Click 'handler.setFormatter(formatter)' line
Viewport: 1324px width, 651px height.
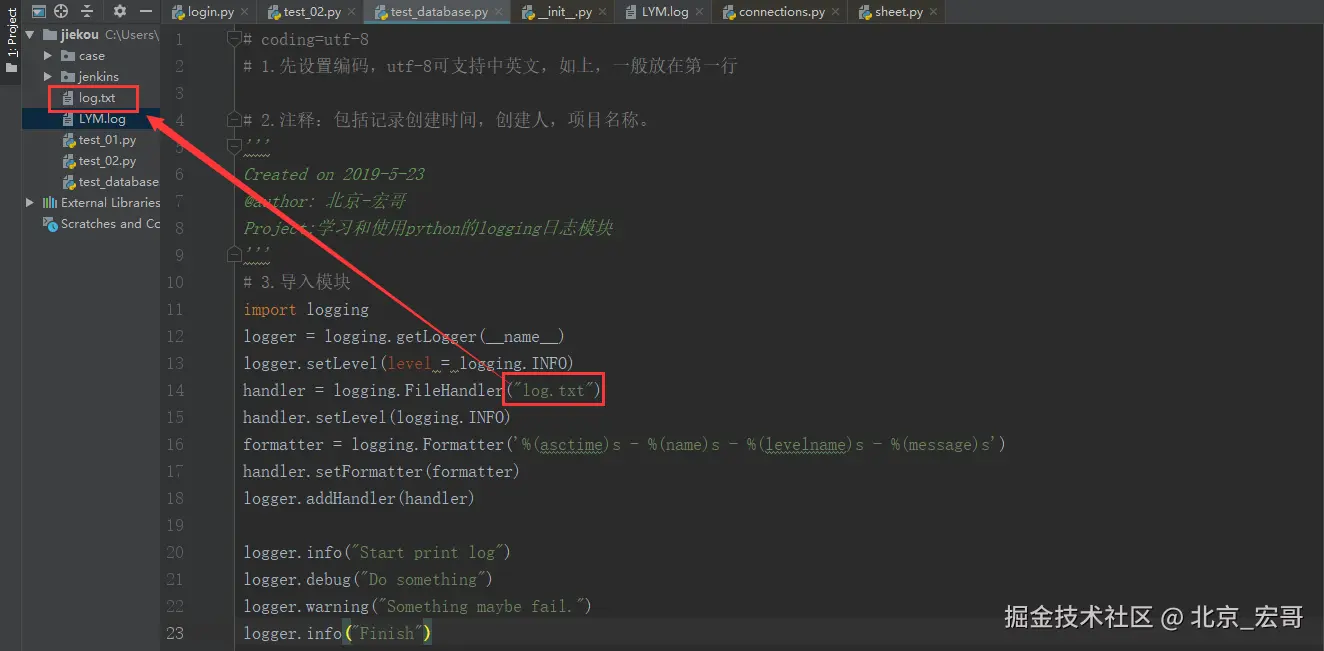click(x=381, y=471)
